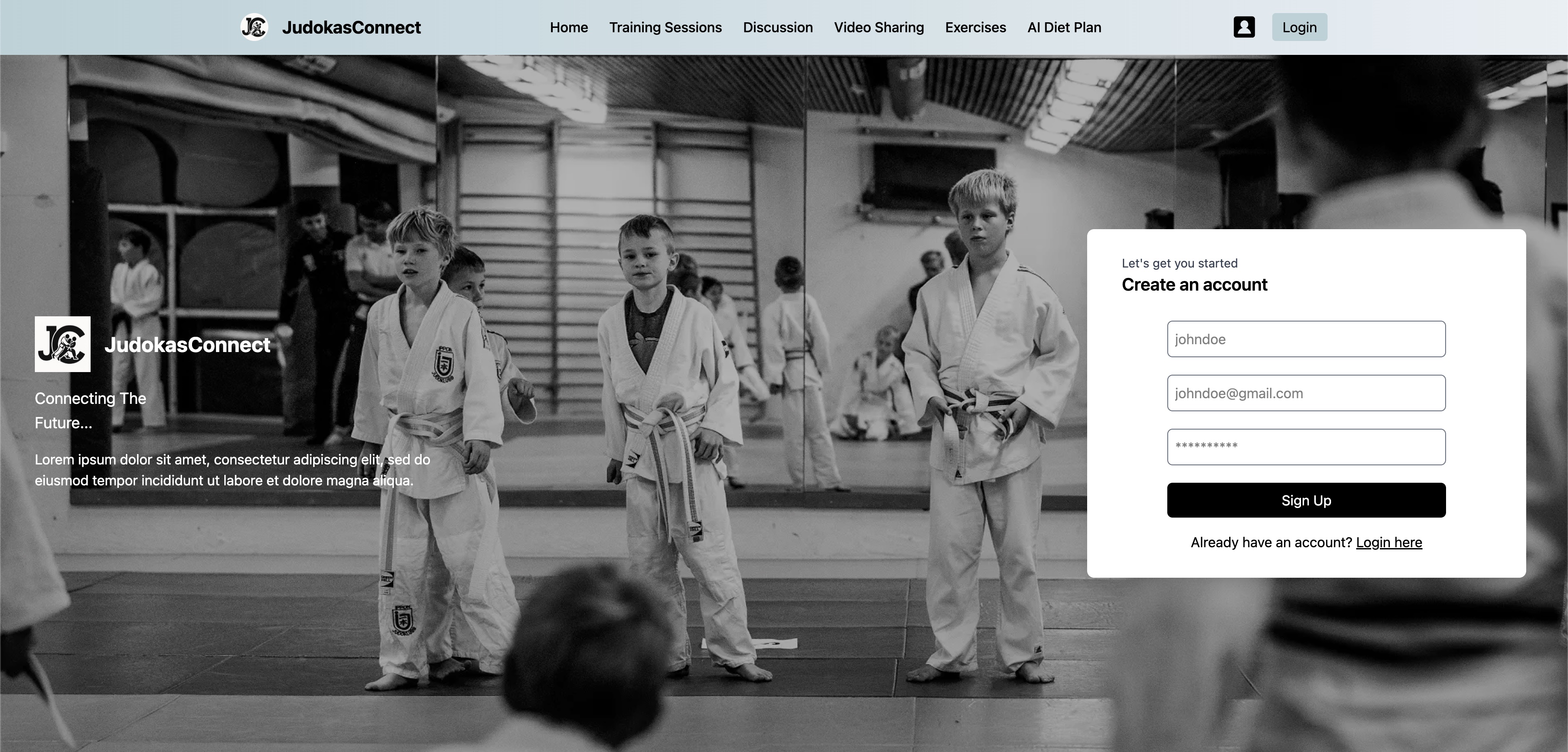
Task: Click the JC logo in navbar
Action: click(254, 27)
